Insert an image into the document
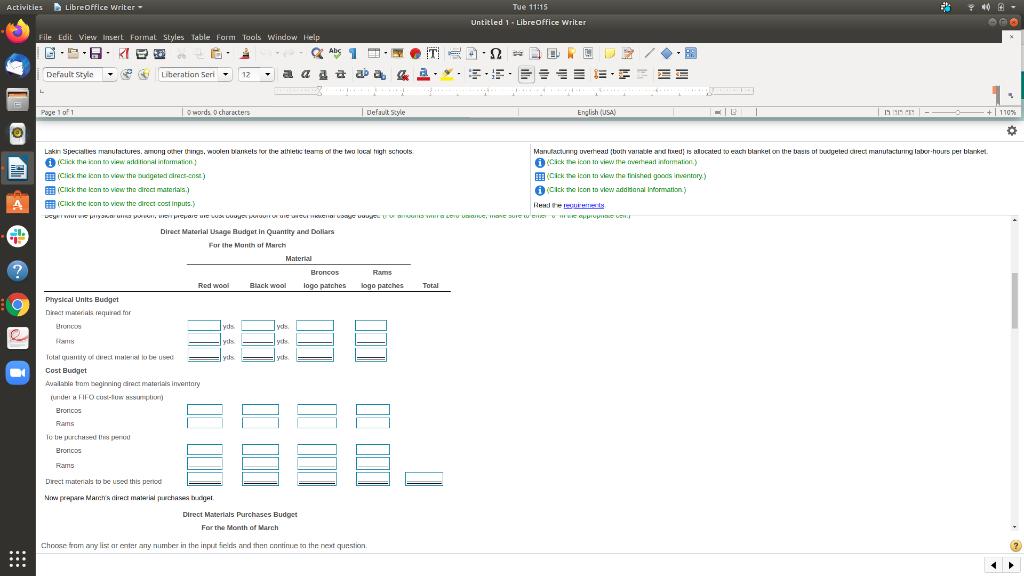1024x576 pixels. coord(397,53)
